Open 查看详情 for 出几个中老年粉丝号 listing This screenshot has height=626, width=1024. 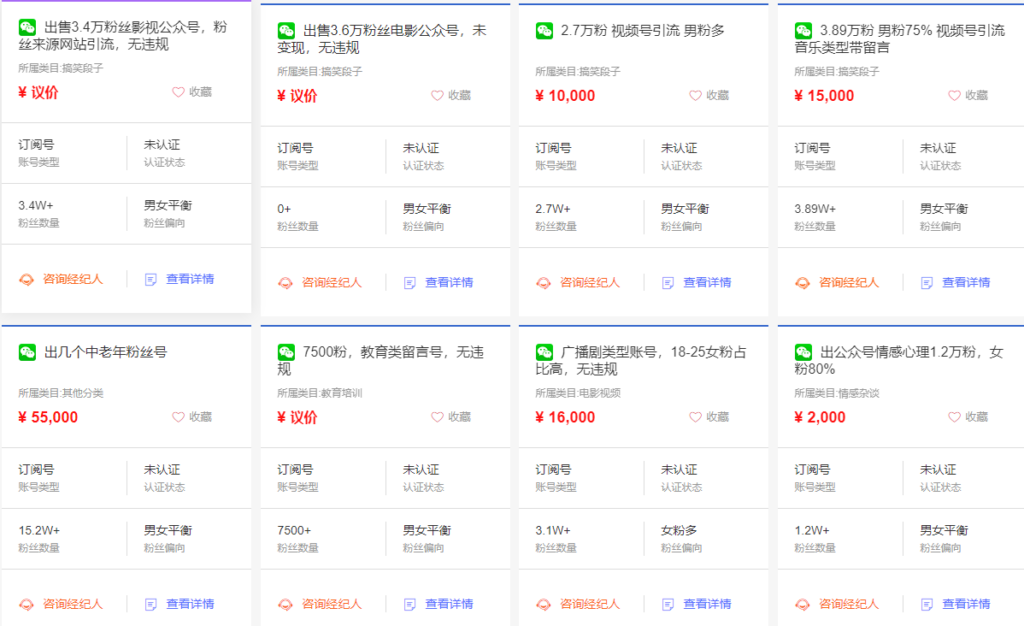[x=190, y=604]
